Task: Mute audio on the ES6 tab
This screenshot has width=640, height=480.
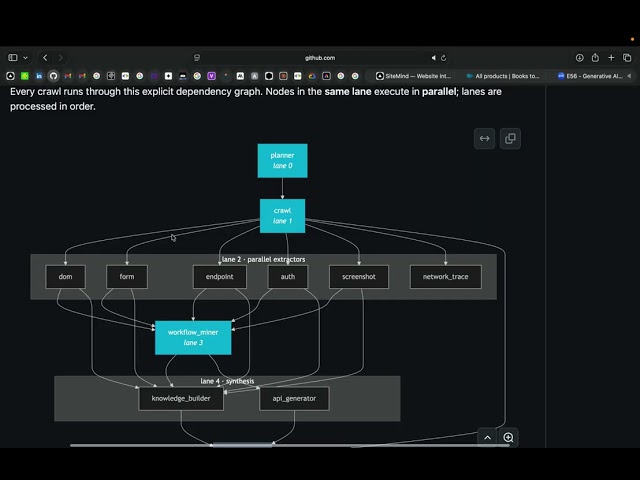Action: point(629,76)
